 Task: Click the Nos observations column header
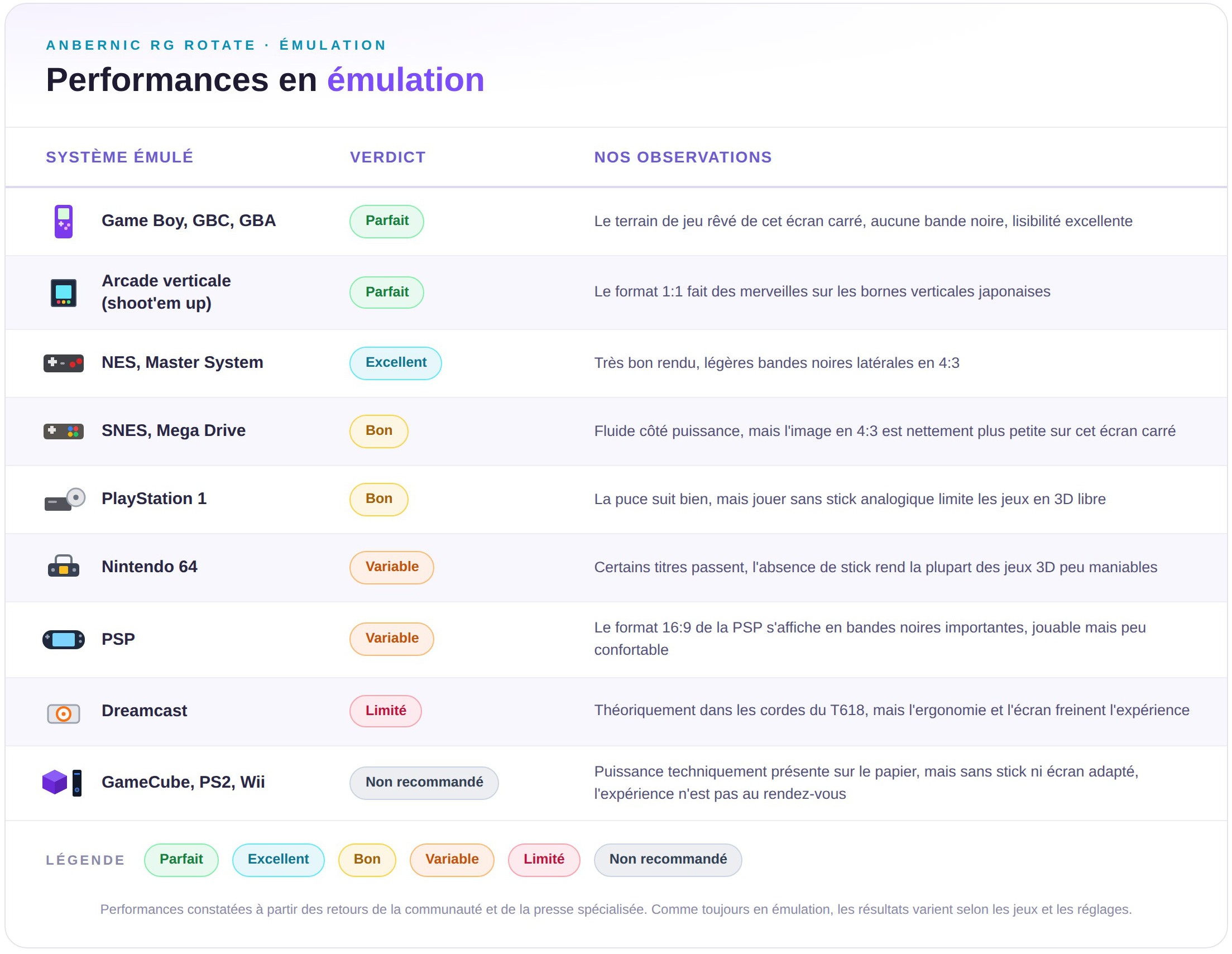[x=683, y=157]
